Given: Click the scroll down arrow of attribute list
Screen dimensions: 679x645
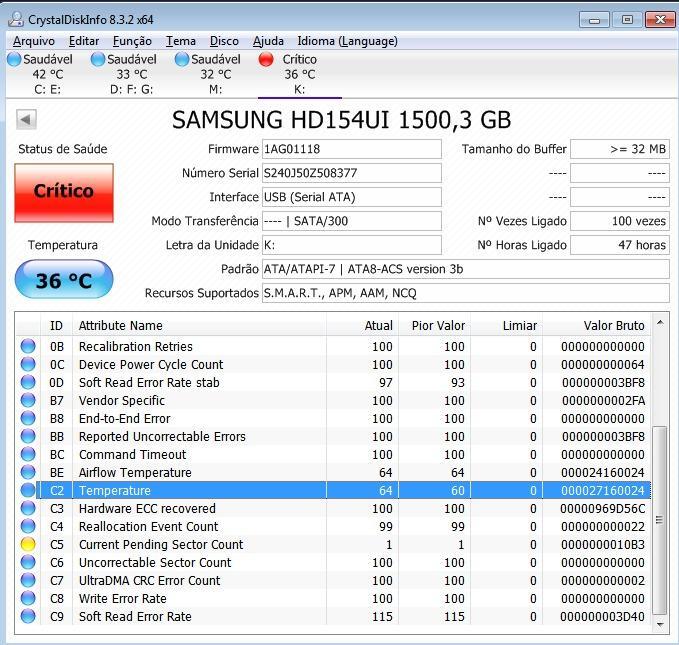Looking at the screenshot, I should point(660,624).
